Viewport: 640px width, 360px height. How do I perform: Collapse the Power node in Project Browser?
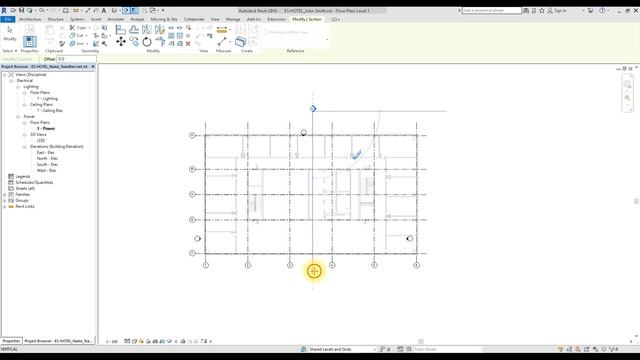(x=18, y=117)
